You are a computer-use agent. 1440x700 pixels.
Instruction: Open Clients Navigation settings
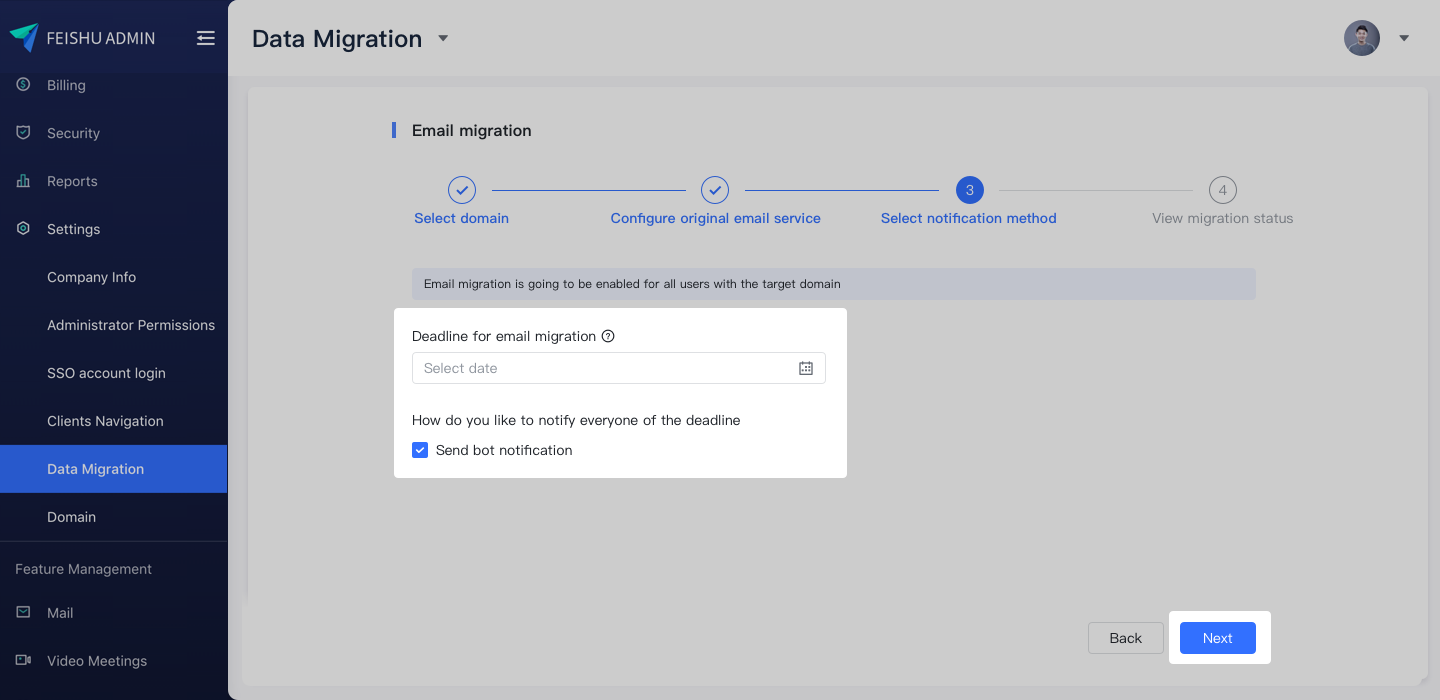point(114,421)
